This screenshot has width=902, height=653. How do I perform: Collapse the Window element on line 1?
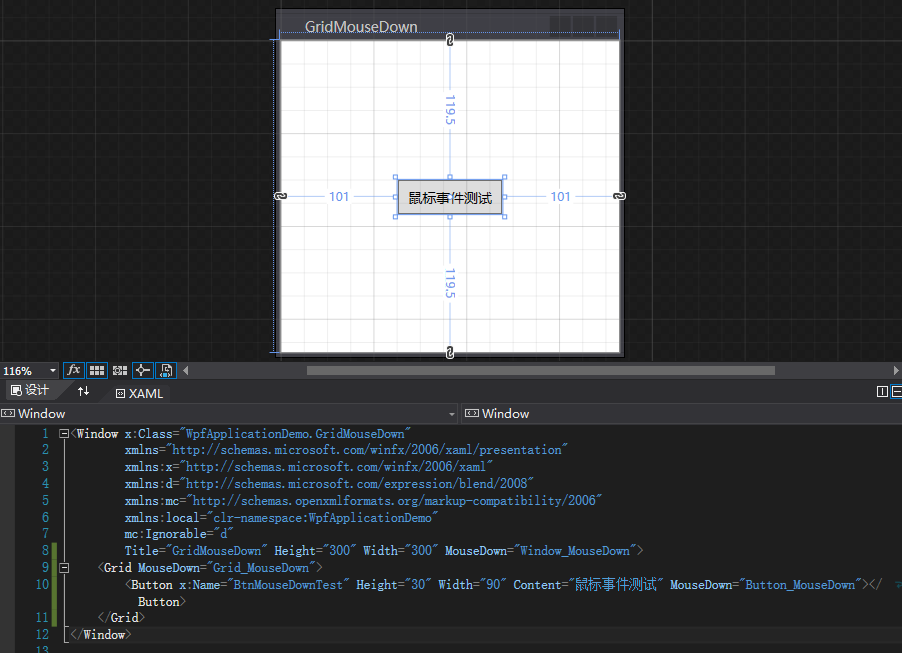[64, 434]
